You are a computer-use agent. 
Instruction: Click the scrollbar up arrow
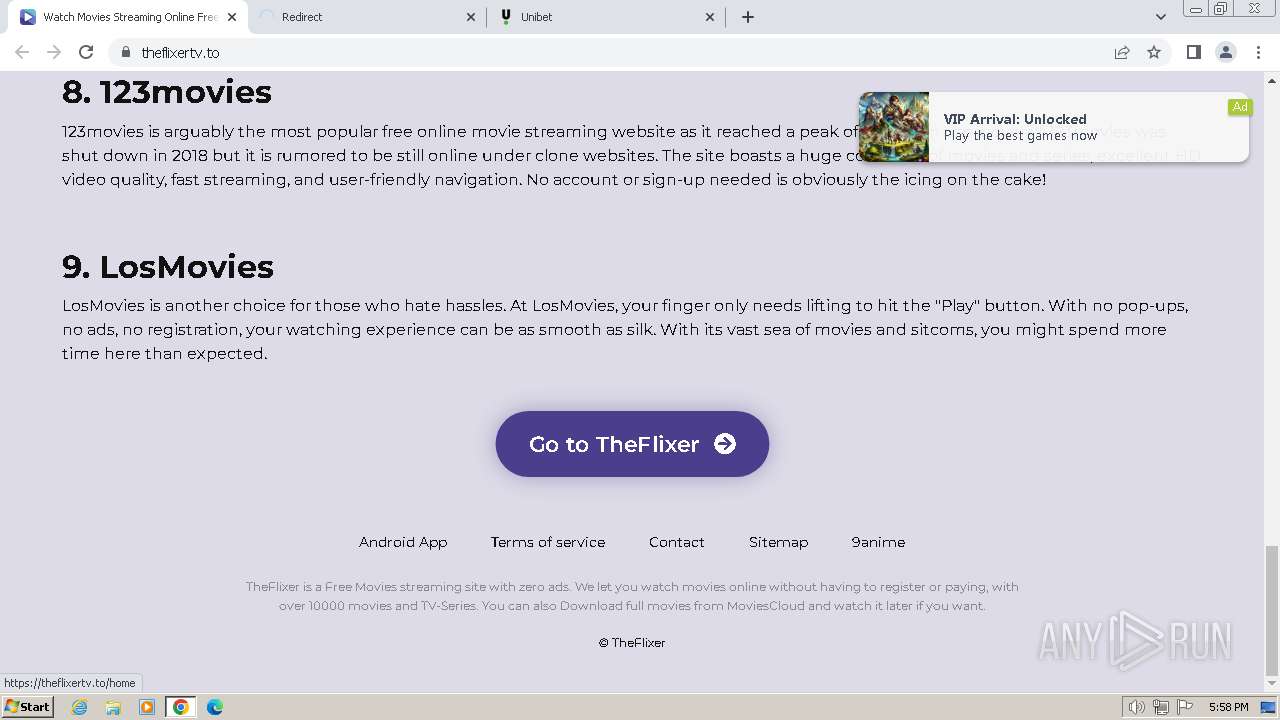click(1272, 79)
